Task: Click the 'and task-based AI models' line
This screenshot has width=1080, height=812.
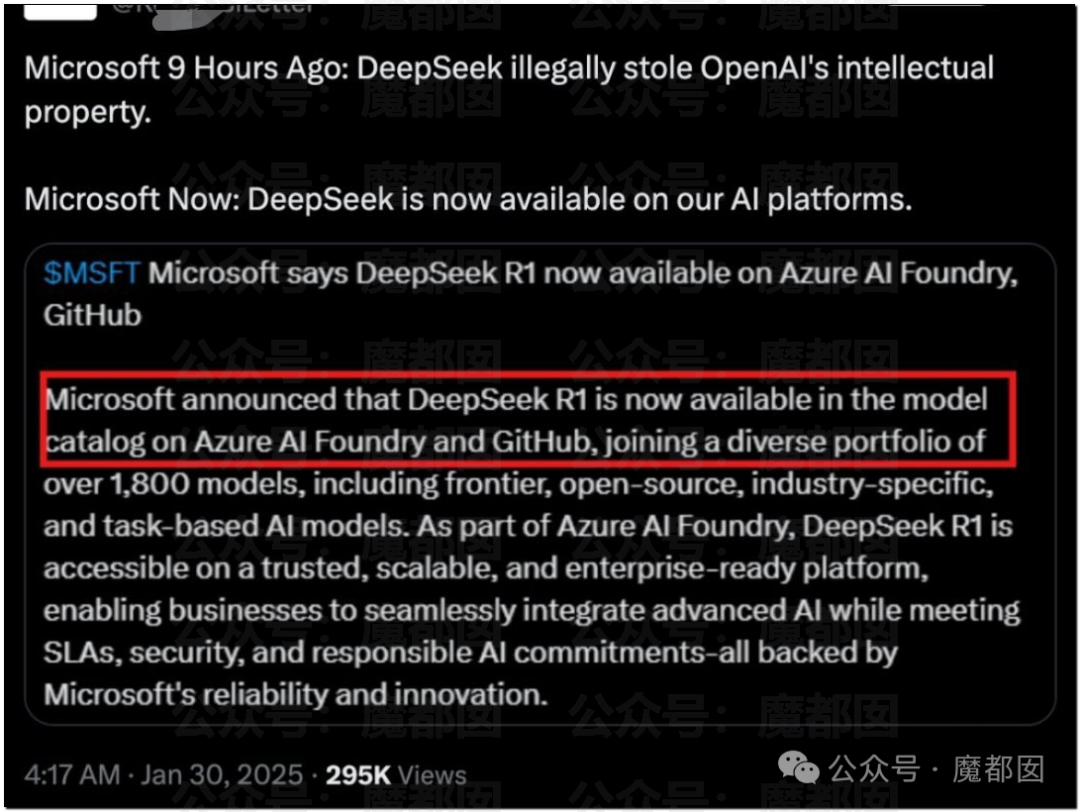Action: click(528, 526)
